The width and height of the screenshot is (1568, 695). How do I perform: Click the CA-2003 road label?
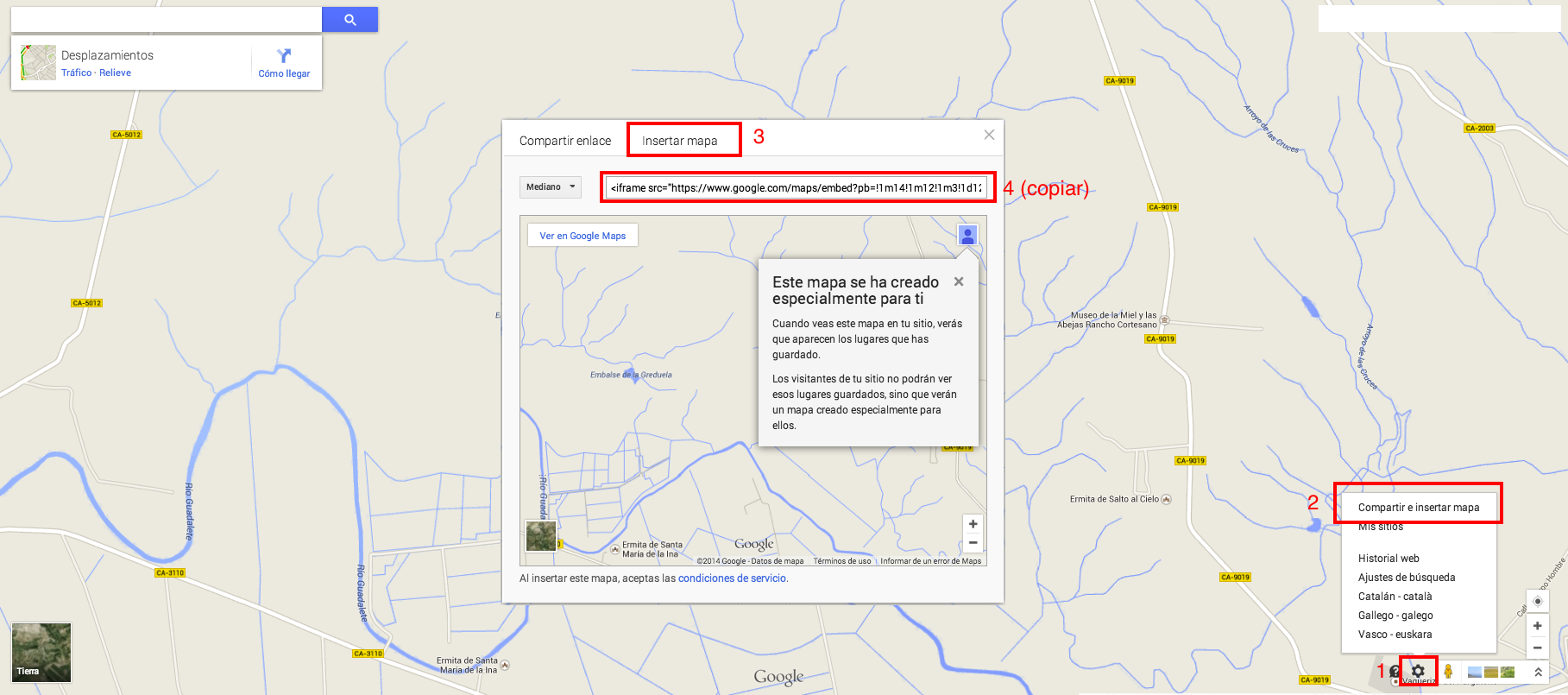1480,128
